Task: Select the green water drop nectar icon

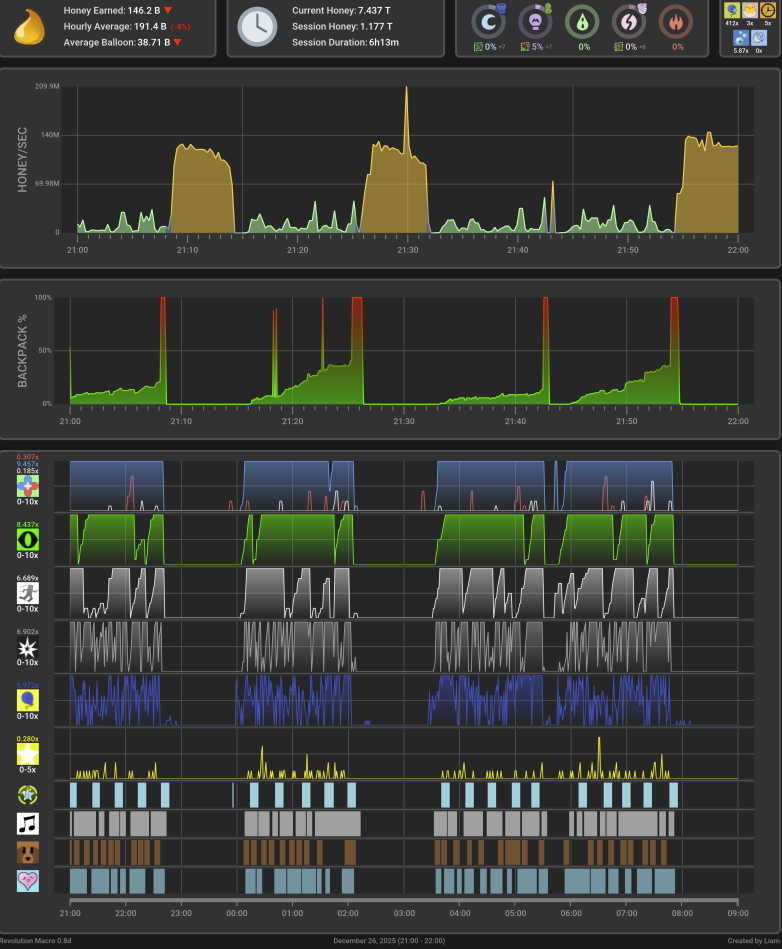Action: pyautogui.click(x=582, y=22)
